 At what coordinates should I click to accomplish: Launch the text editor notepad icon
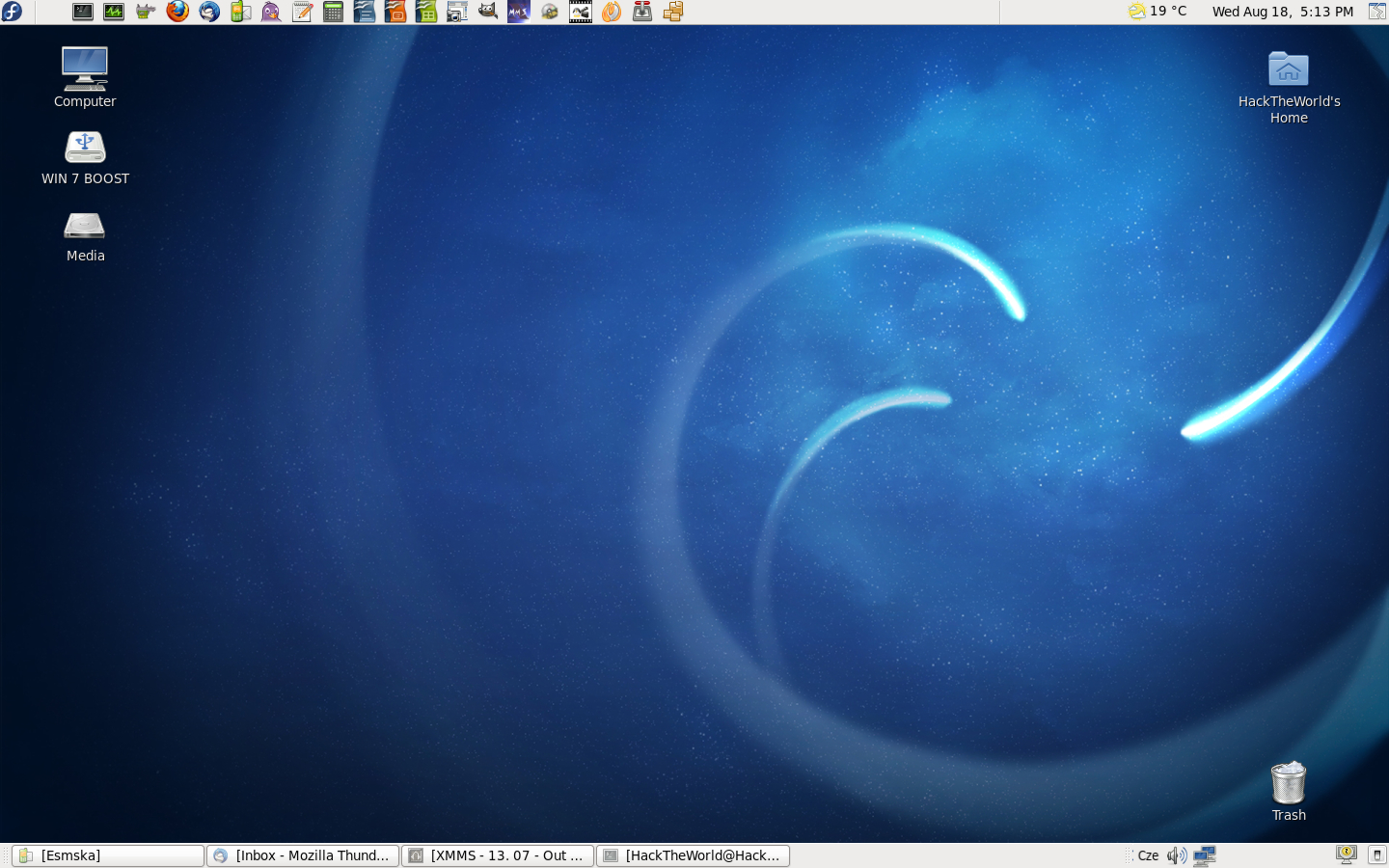point(302,12)
